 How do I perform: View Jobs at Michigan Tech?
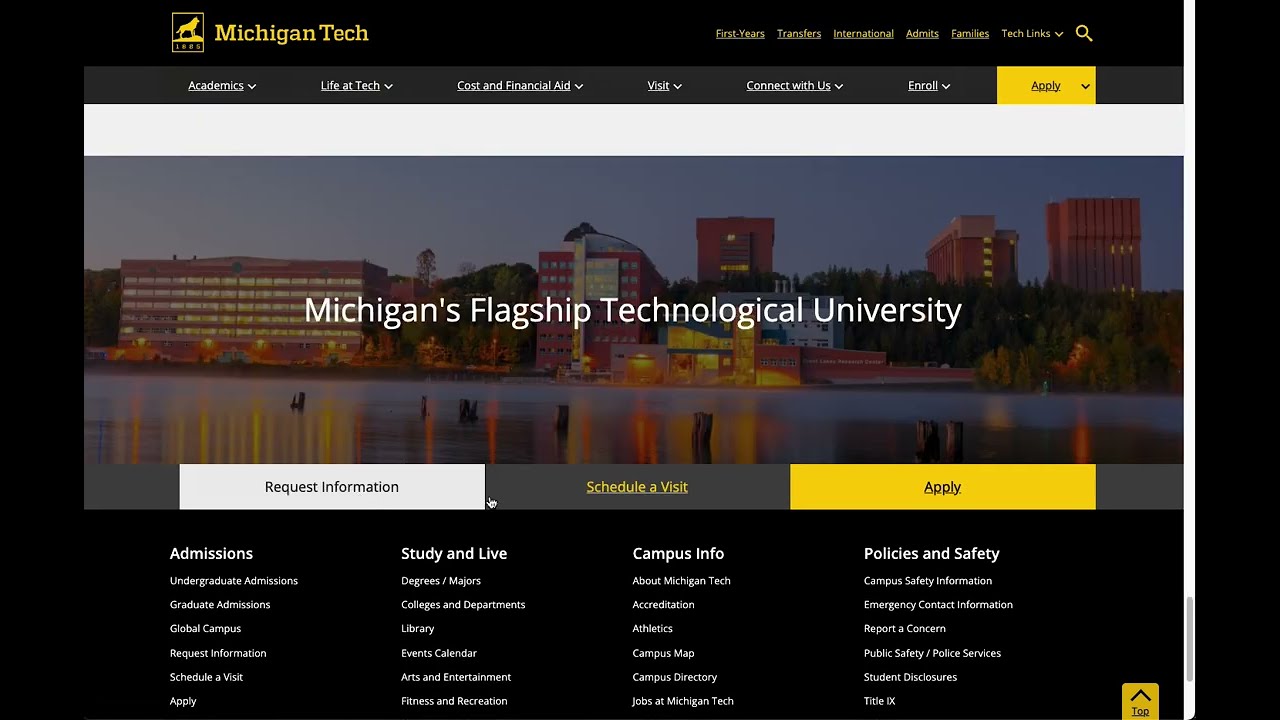point(683,701)
